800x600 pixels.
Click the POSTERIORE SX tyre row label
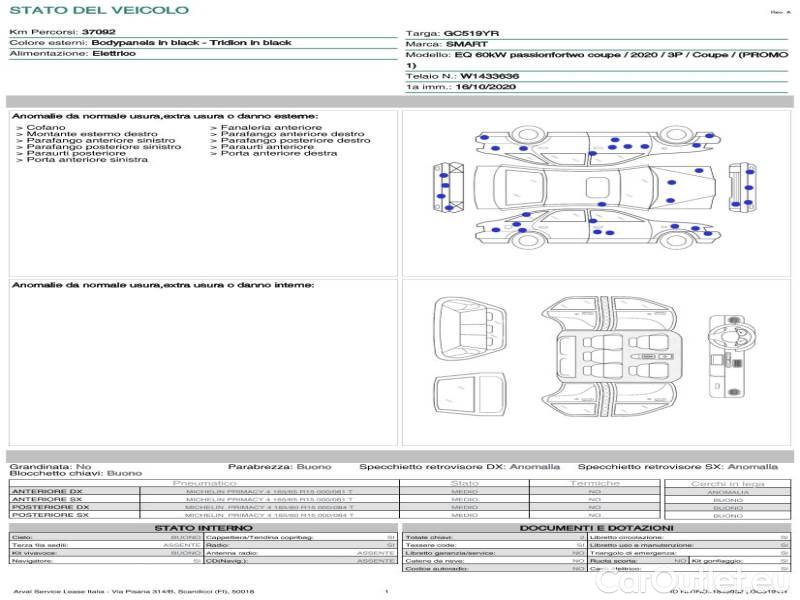(51, 515)
